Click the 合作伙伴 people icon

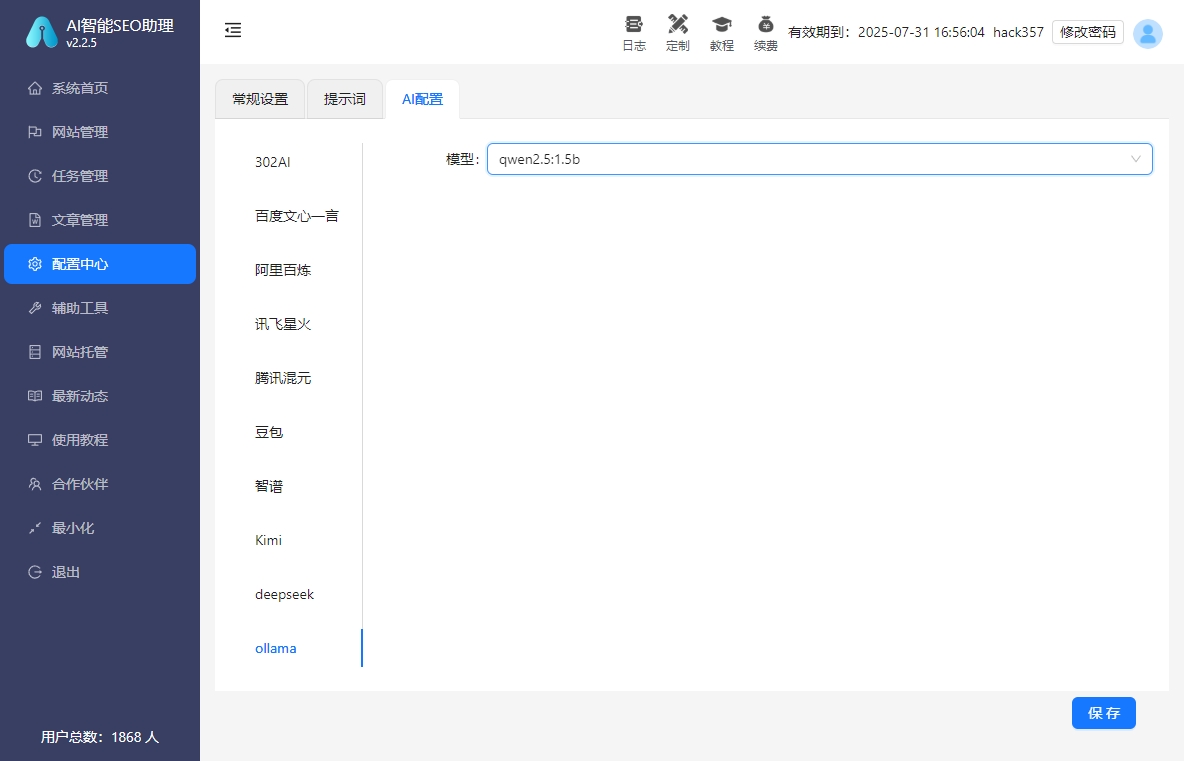point(35,484)
